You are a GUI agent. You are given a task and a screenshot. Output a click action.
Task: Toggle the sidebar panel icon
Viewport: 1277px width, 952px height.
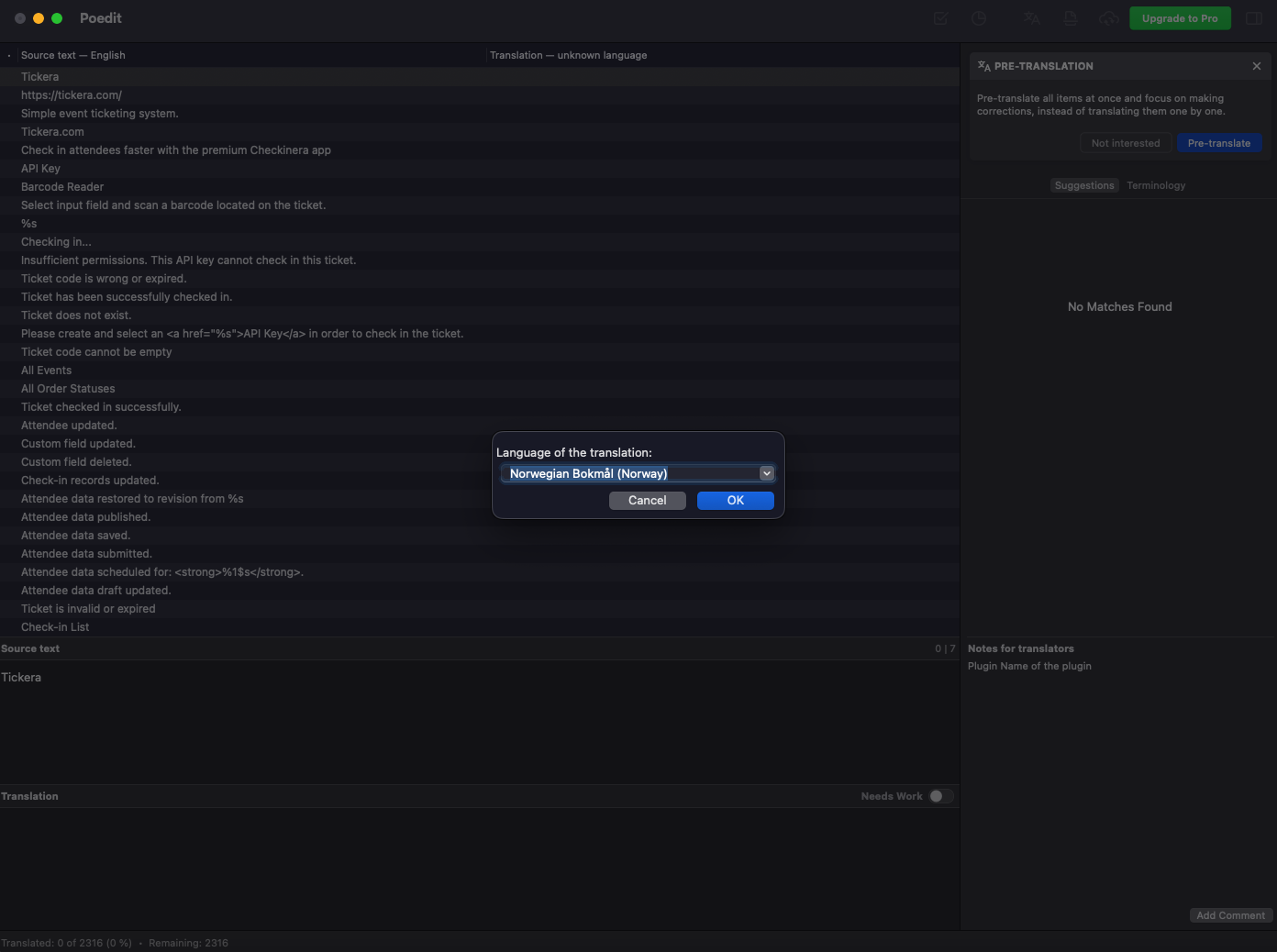pyautogui.click(x=1254, y=18)
